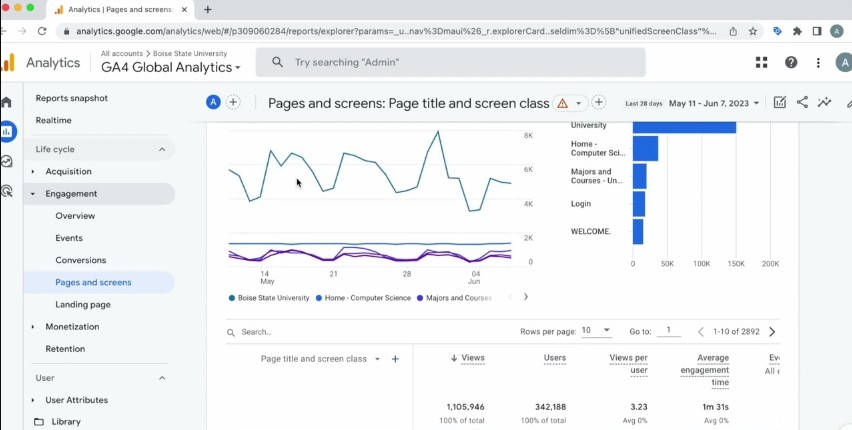Click the Analytics logo text
852x430 pixels.
[53, 63]
